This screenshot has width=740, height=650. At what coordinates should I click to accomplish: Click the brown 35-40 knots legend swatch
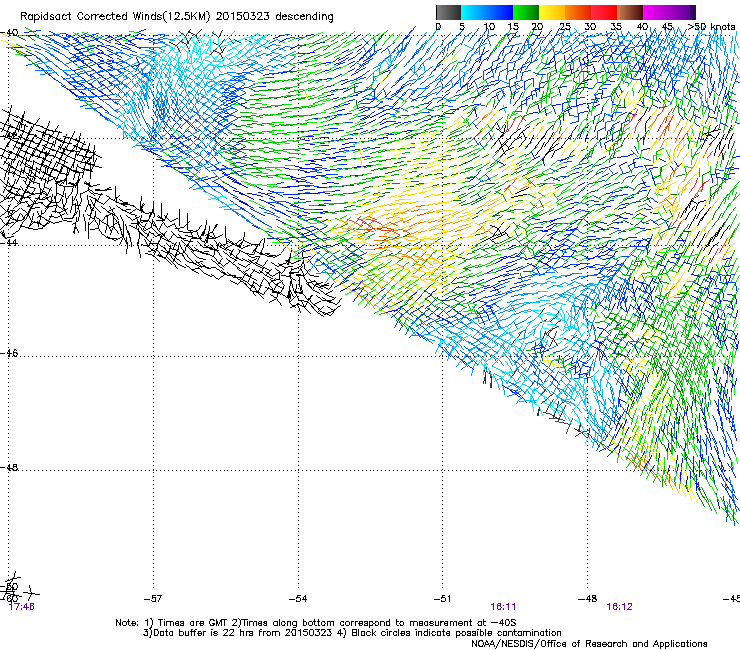[630, 12]
